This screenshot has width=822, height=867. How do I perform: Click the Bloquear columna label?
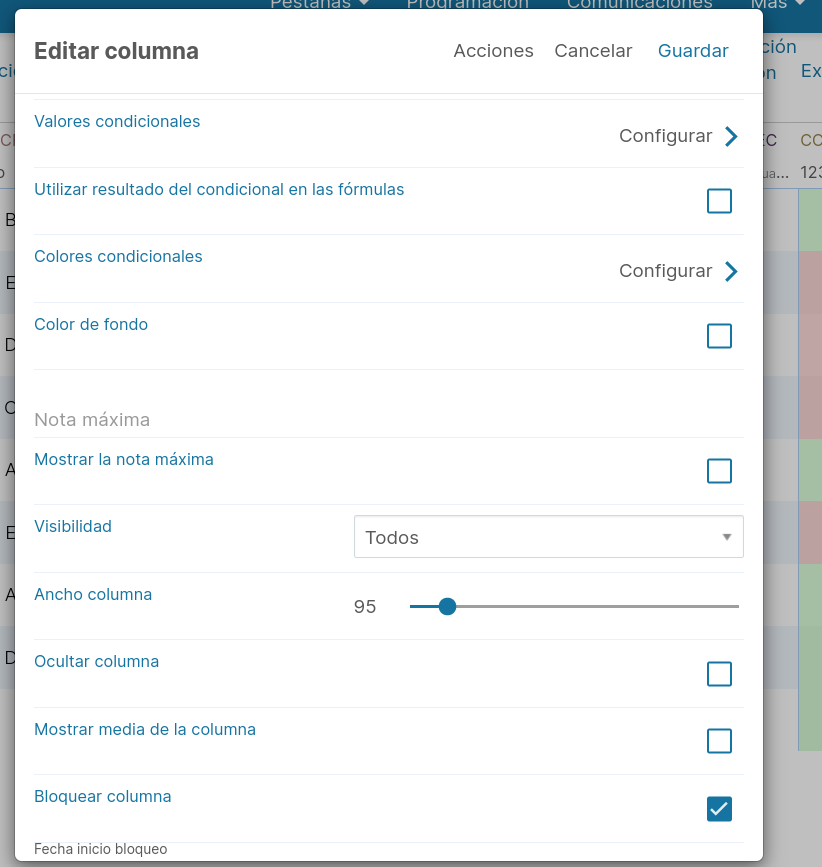click(x=103, y=797)
